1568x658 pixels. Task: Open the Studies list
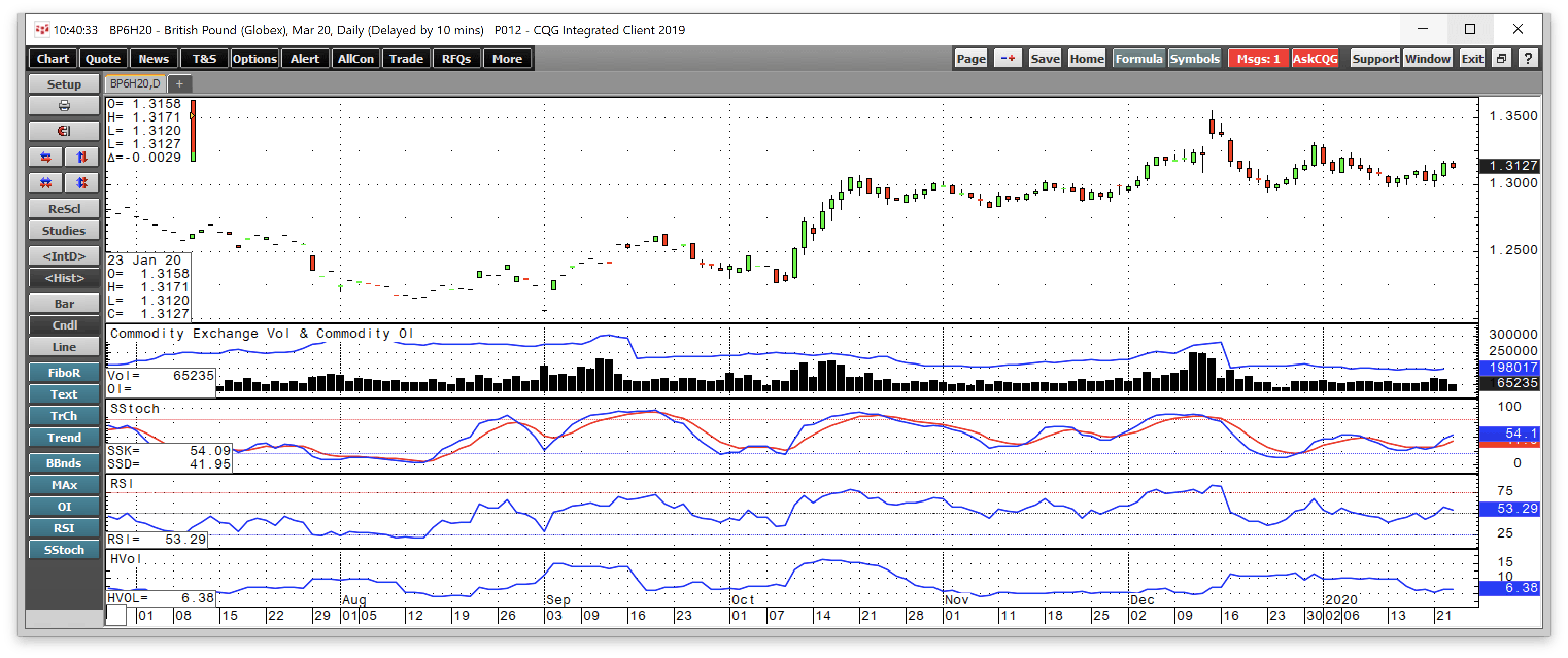click(64, 231)
